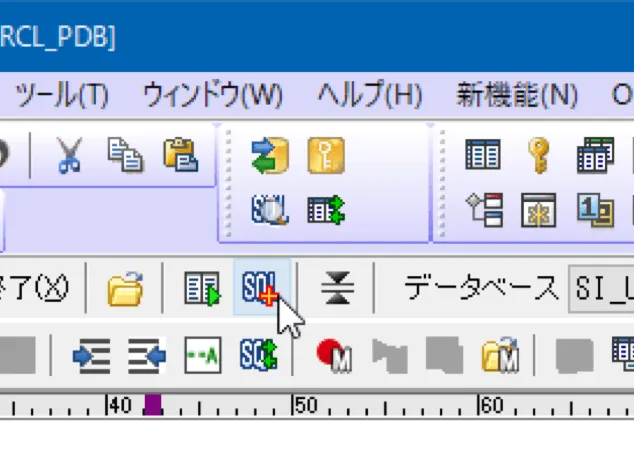Image resolution: width=634 pixels, height=451 pixels.
Task: Click the table with green arrows icon
Action: [326, 210]
